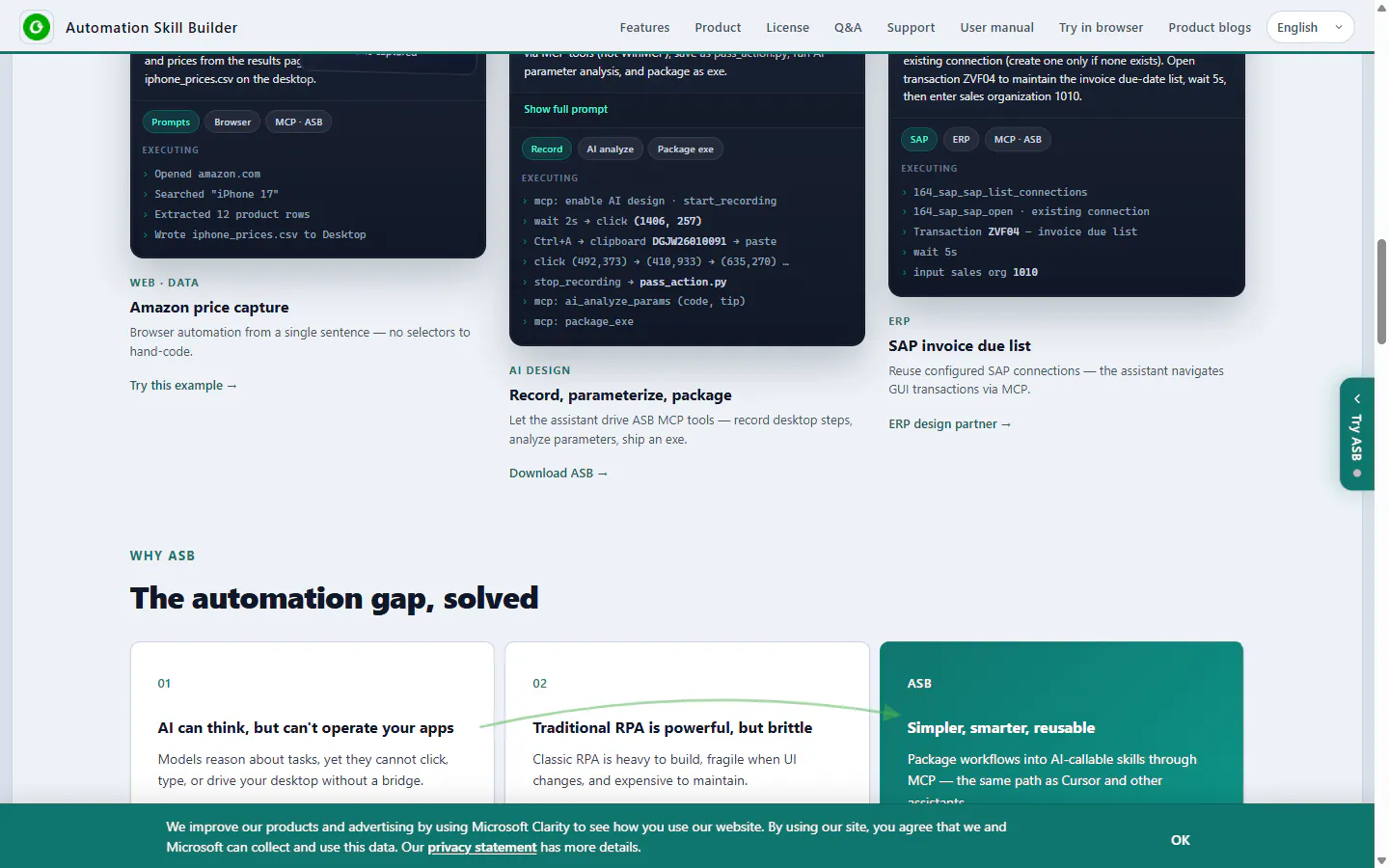
Task: Select the Record chip
Action: pyautogui.click(x=547, y=149)
